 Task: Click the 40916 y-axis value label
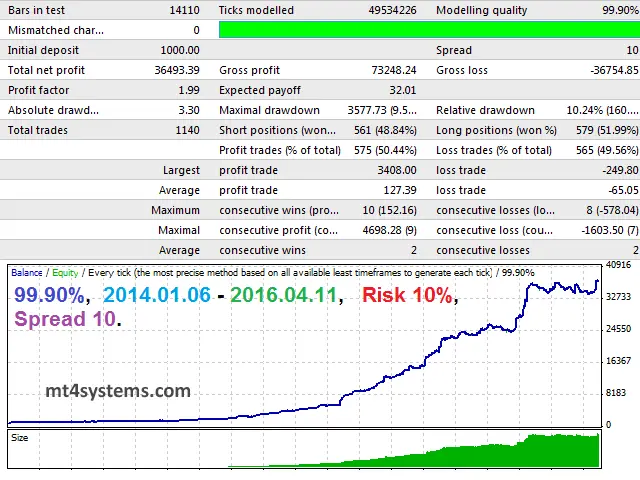pyautogui.click(x=620, y=265)
